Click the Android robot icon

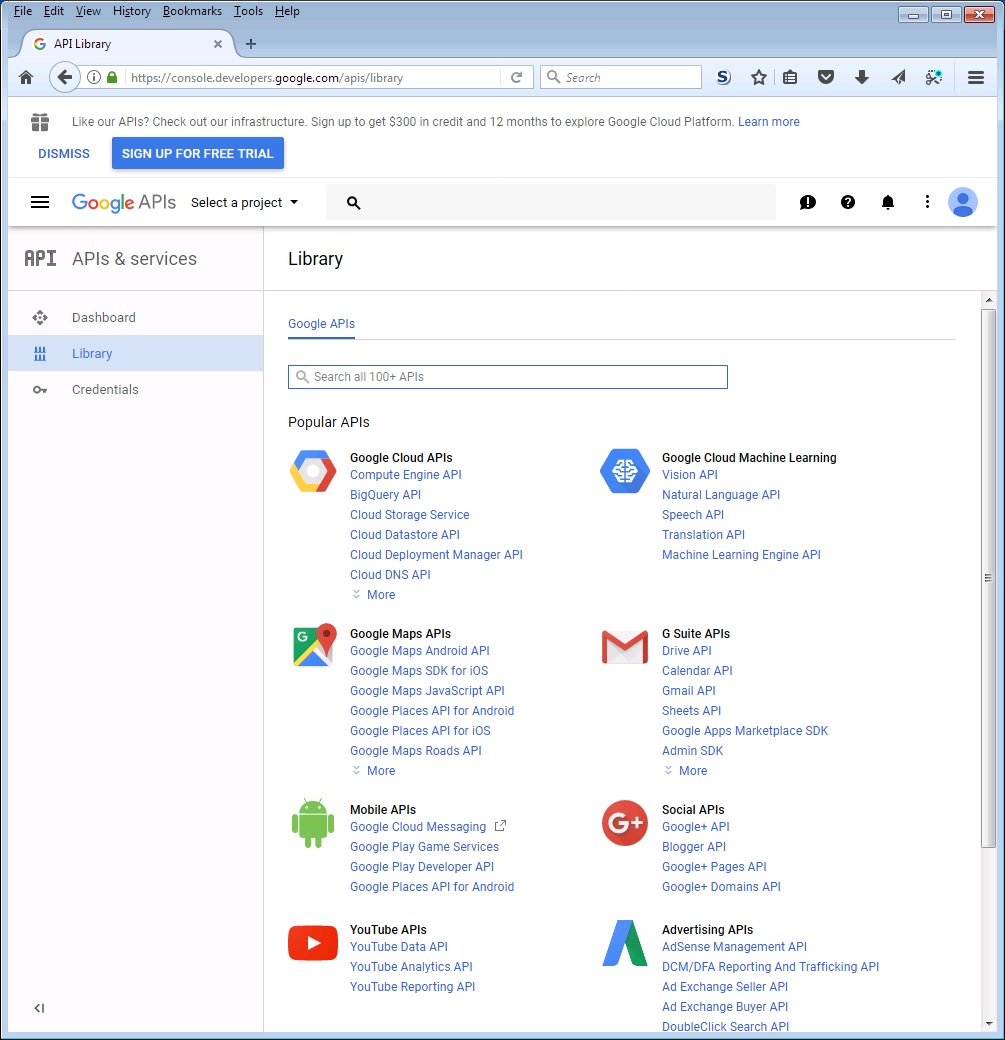(313, 823)
